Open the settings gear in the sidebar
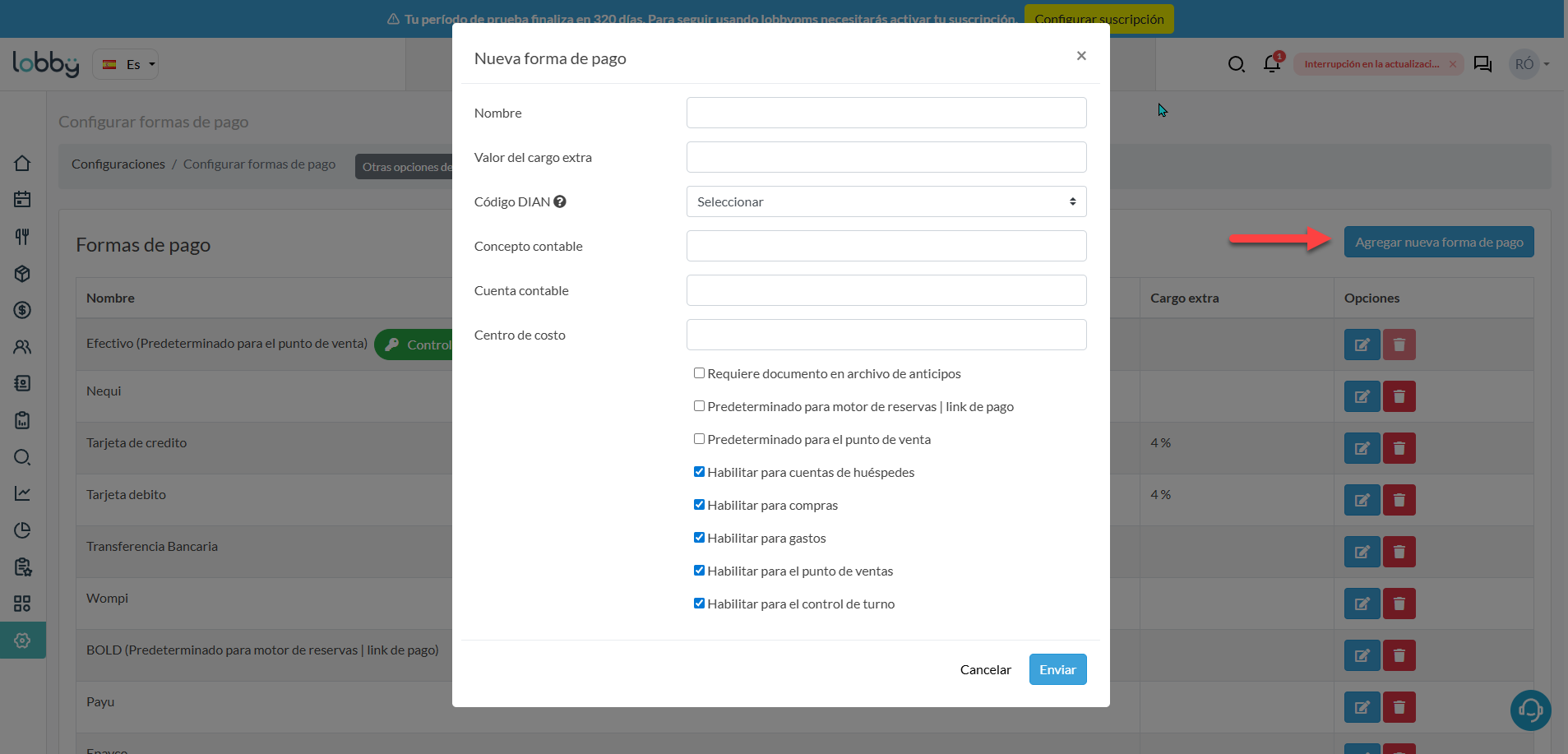 (22, 641)
